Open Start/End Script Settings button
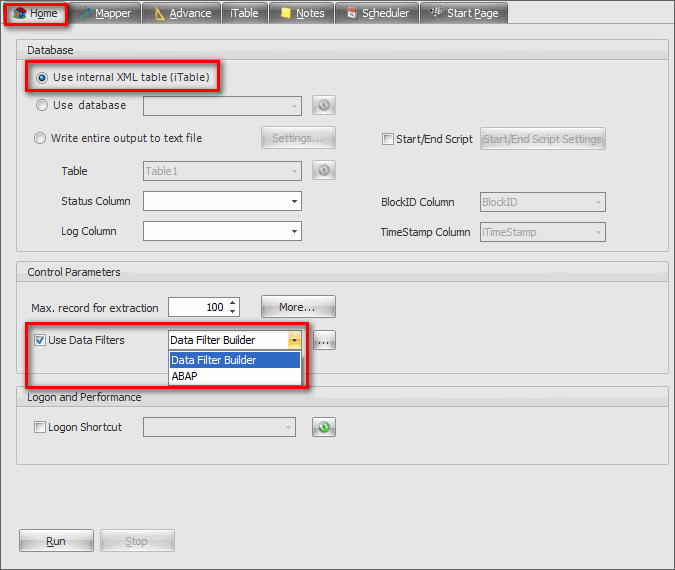 (x=542, y=139)
